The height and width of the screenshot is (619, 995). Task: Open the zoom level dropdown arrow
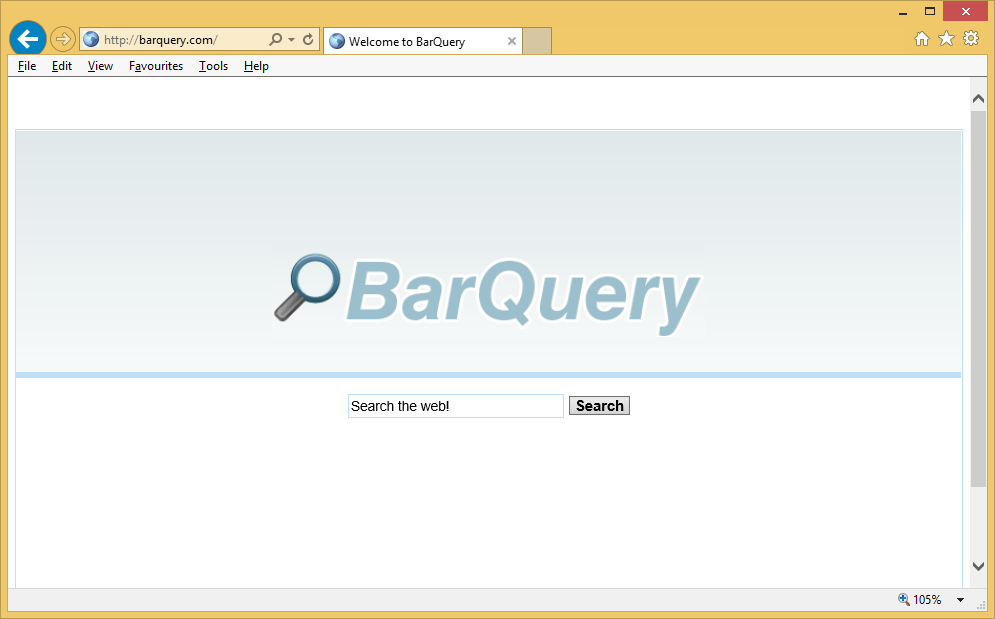click(x=960, y=599)
